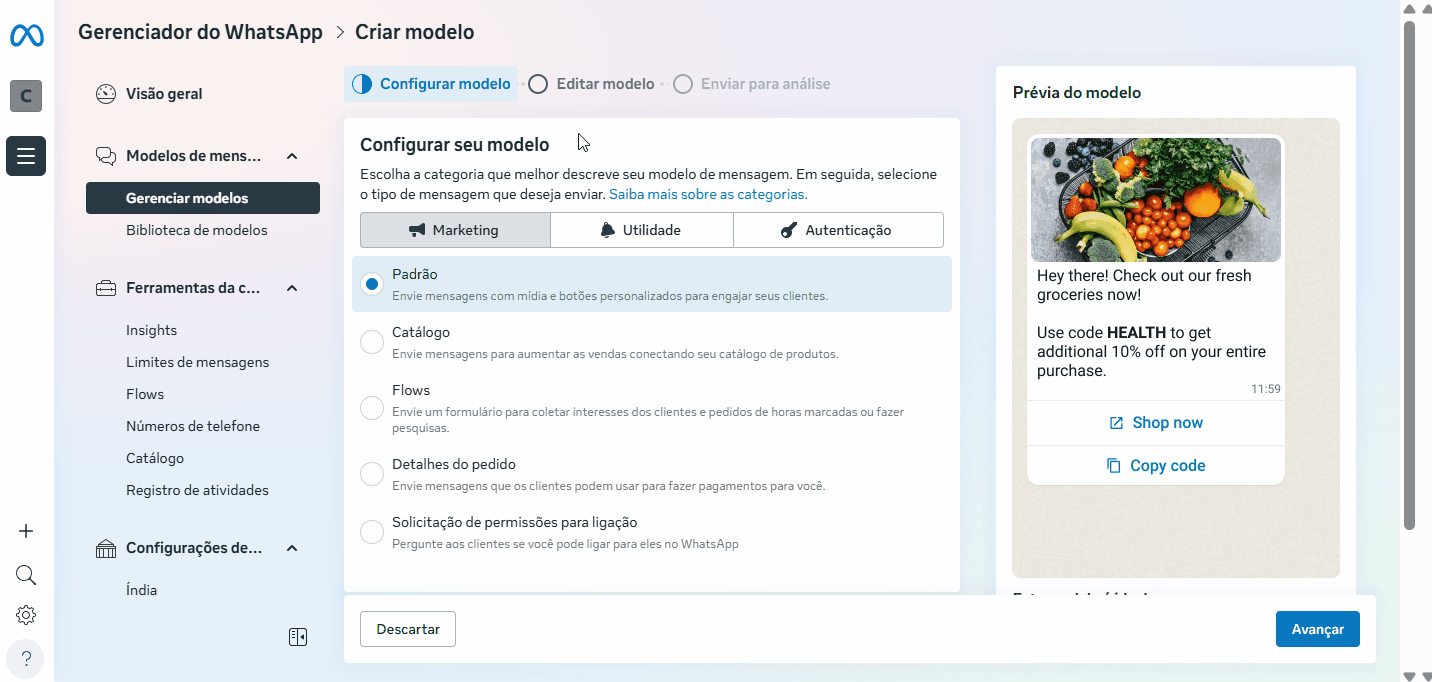Choose the Detalhes do pedido radio option

[x=372, y=474]
